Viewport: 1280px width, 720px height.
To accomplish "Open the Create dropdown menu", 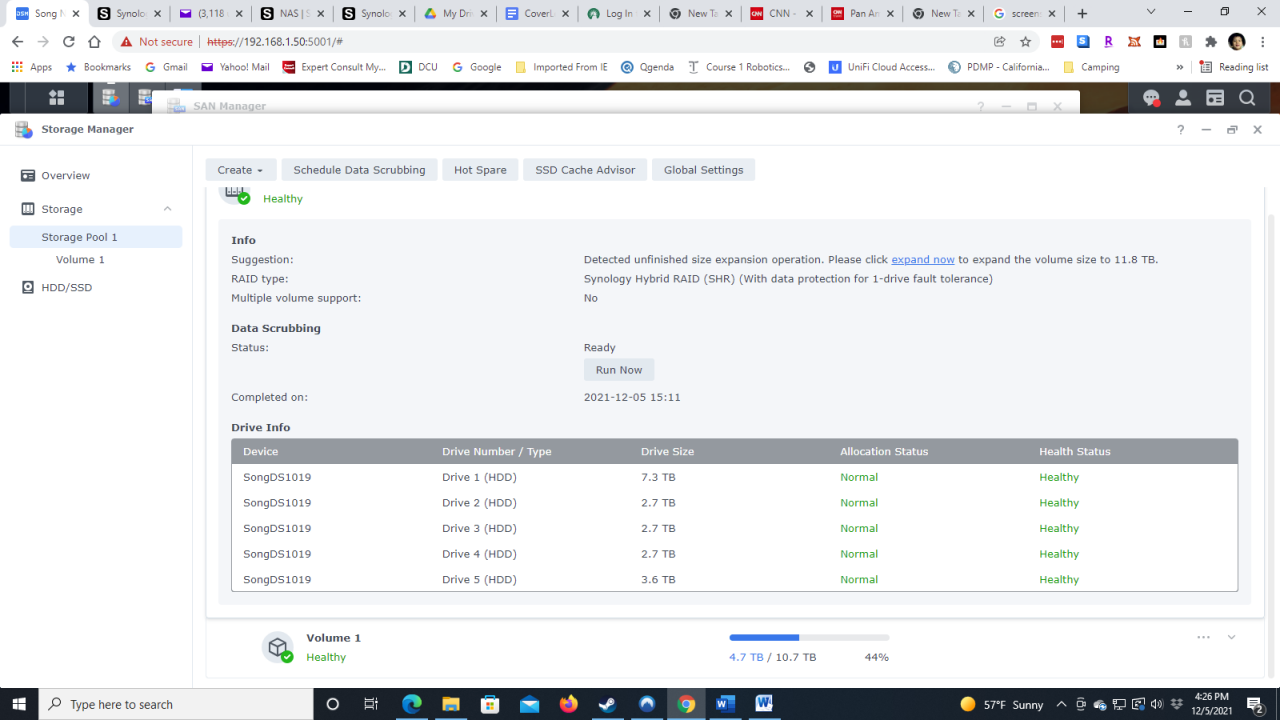I will tap(240, 170).
